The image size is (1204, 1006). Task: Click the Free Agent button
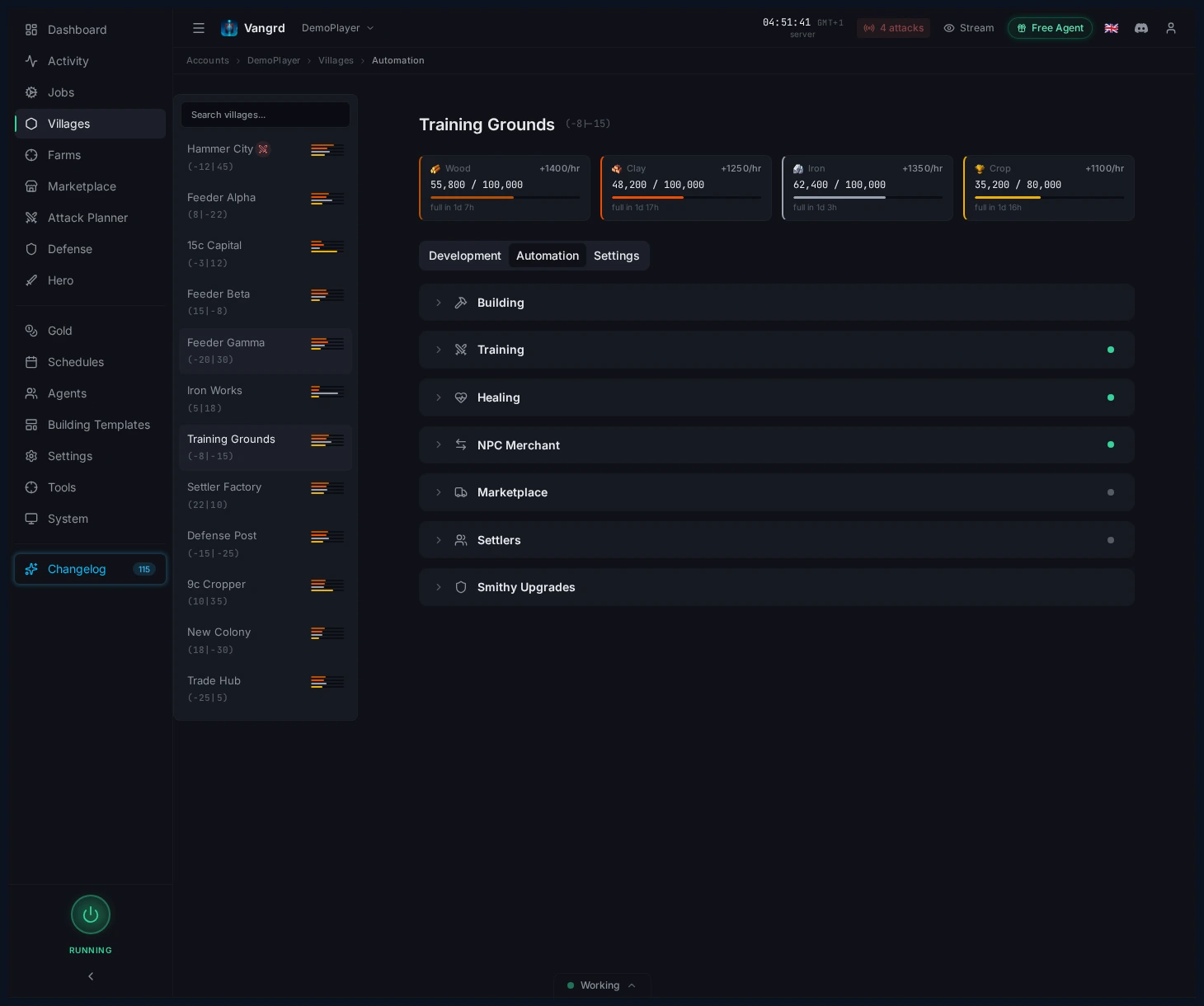click(x=1050, y=28)
